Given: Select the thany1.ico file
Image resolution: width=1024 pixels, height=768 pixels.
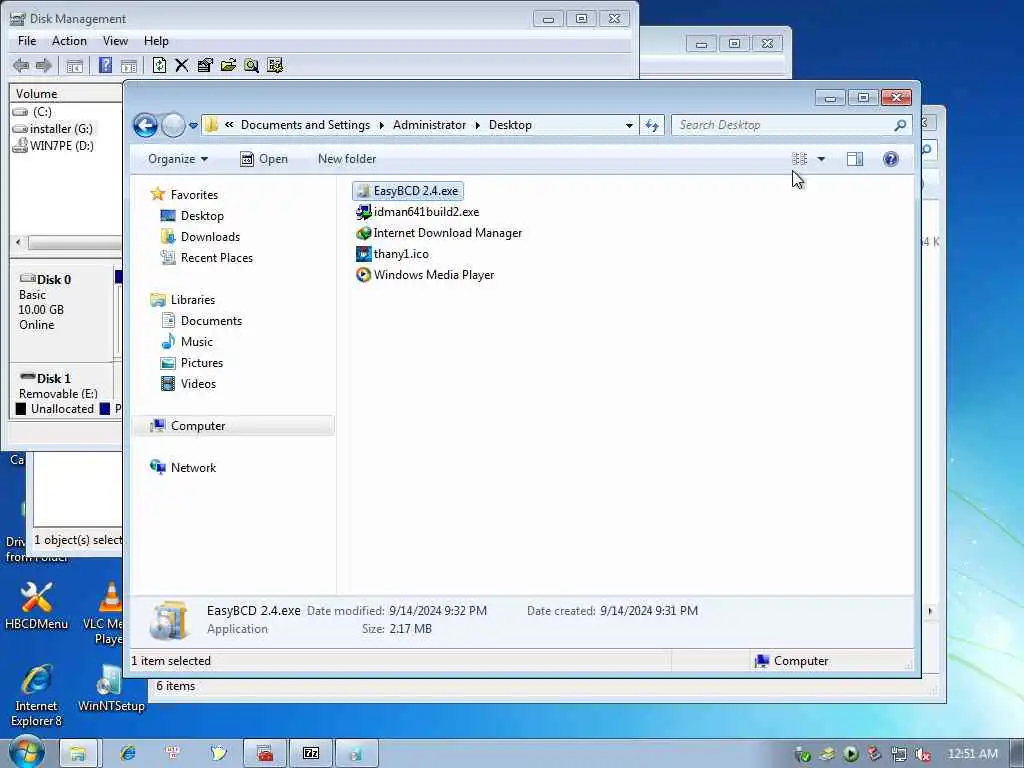Looking at the screenshot, I should tap(392, 253).
